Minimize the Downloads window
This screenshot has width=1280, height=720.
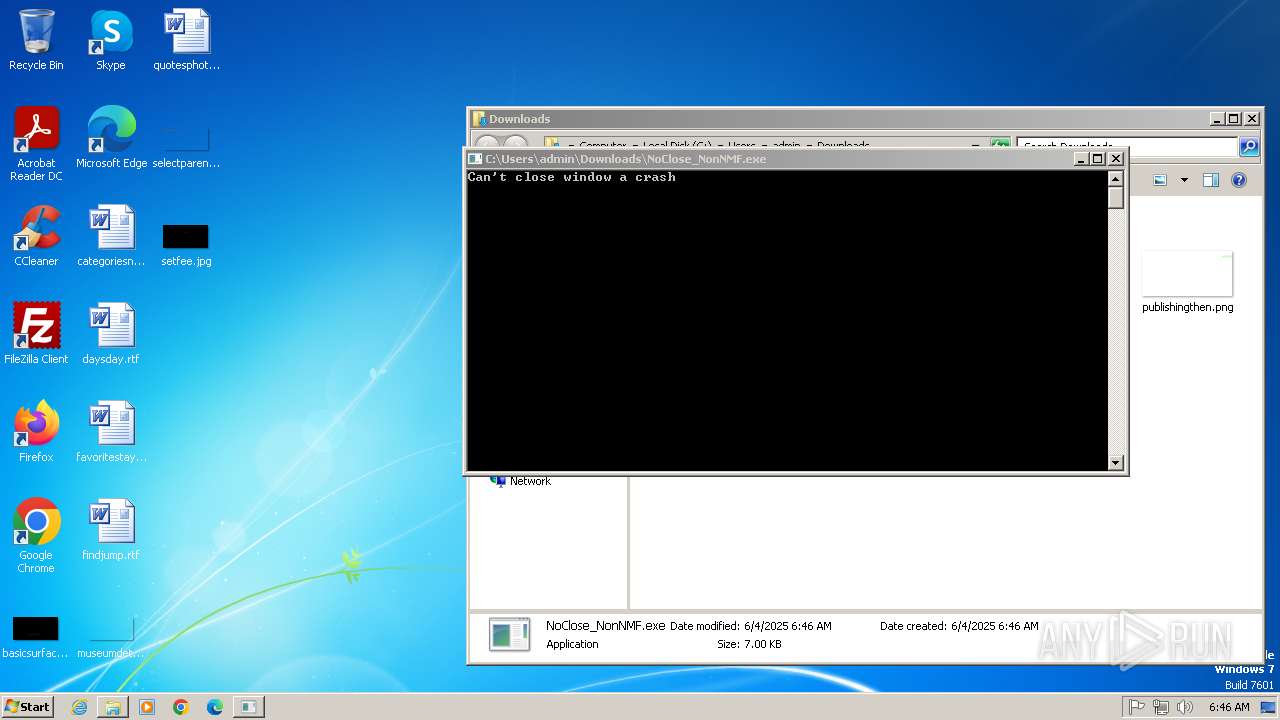click(1216, 118)
